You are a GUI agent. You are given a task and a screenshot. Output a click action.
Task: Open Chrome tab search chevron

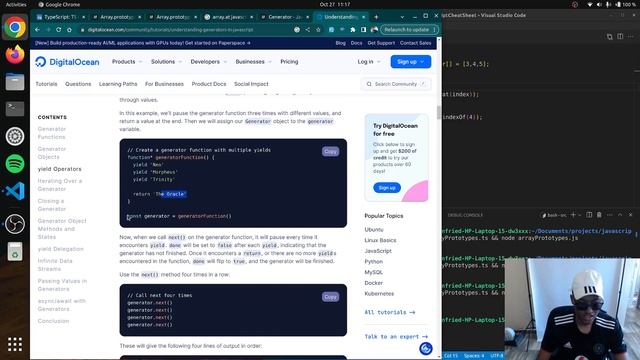tap(402, 17)
